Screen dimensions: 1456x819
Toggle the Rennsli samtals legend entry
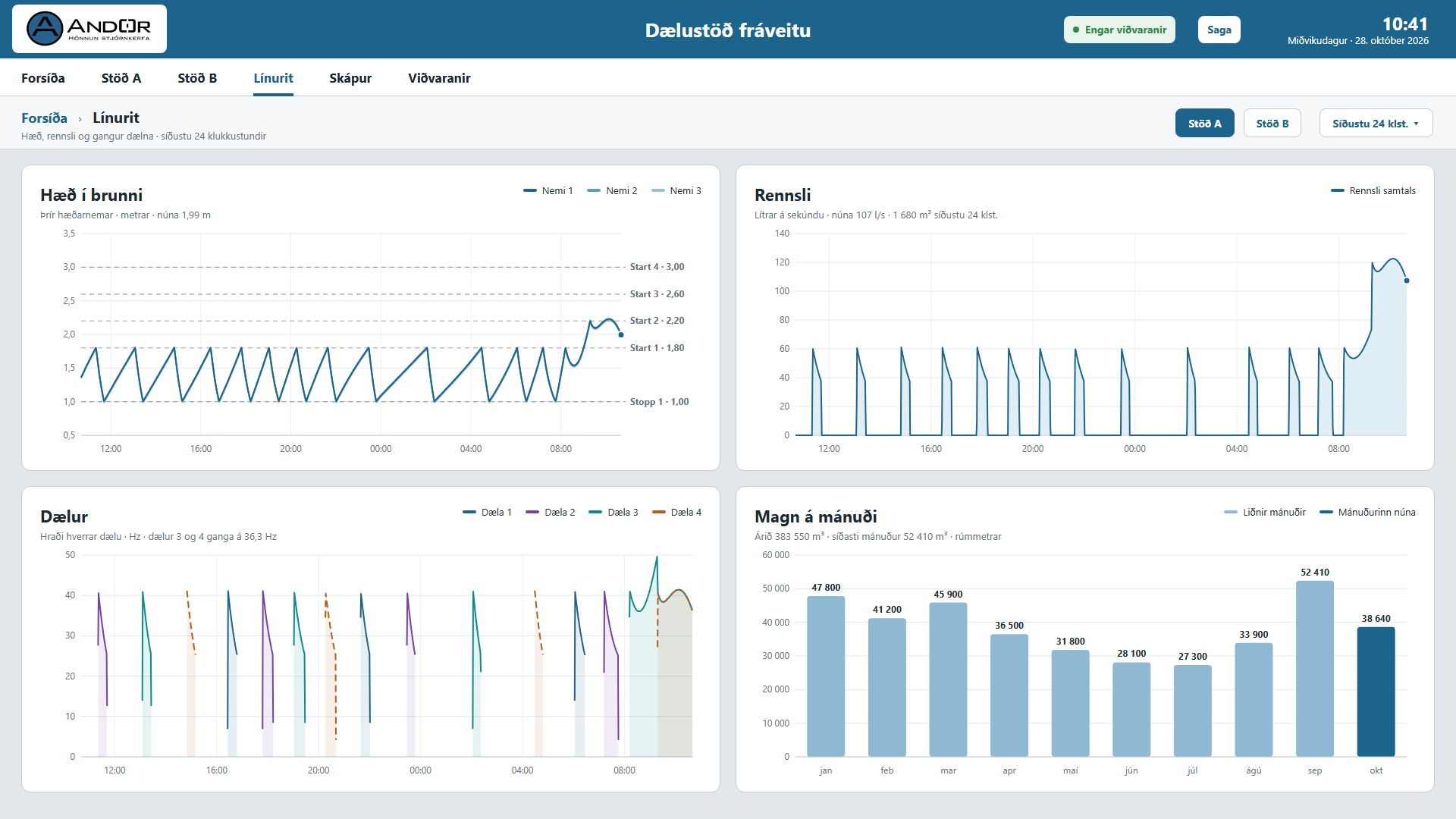(1373, 190)
